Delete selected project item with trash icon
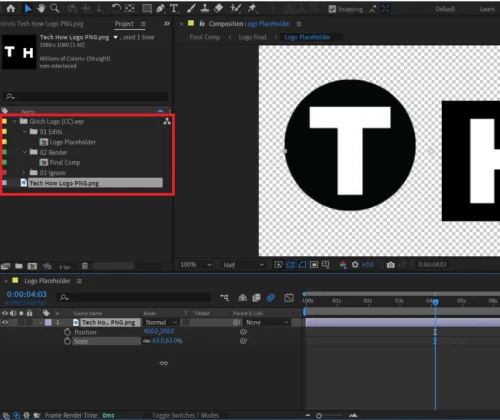Image resolution: width=500 pixels, height=420 pixels. [x=85, y=266]
